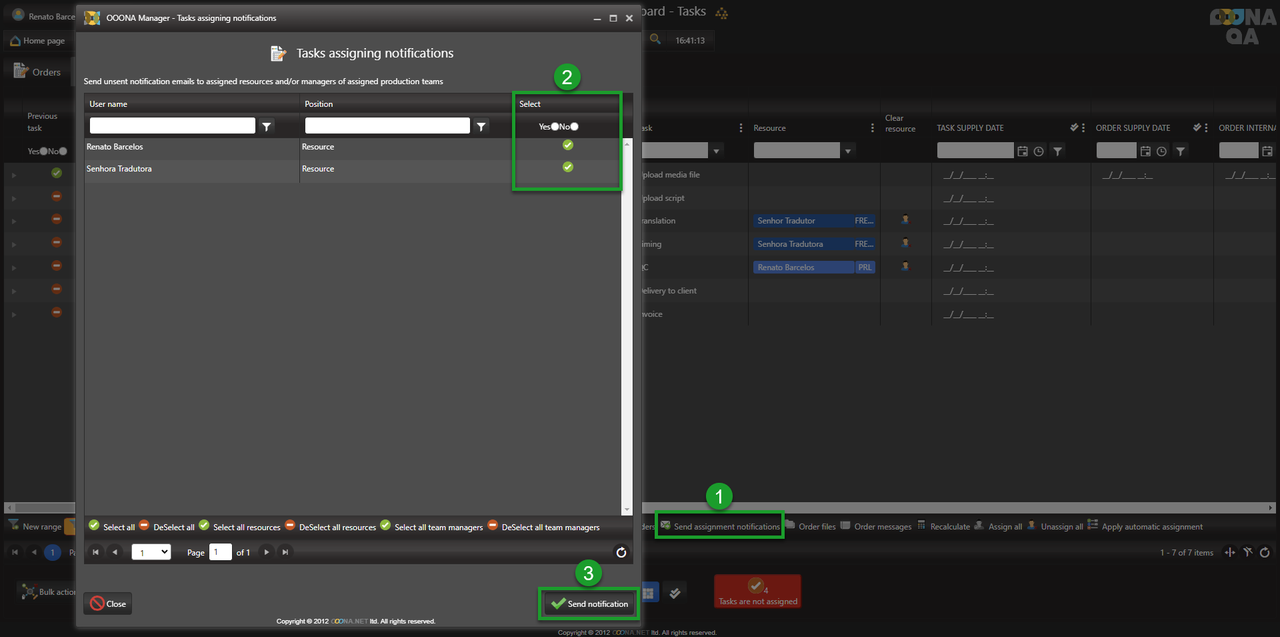Toggle the Select checkmark for Senhora Tradutora
Viewport: 1280px width, 637px height.
point(568,168)
